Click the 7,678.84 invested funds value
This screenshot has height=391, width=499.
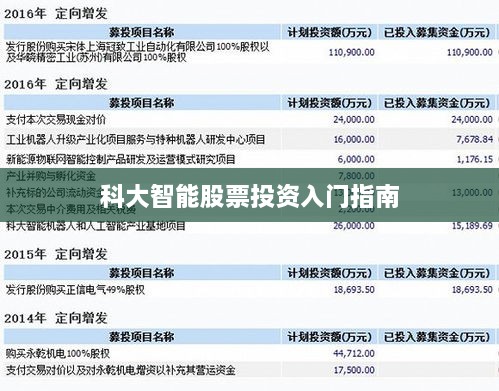474,140
